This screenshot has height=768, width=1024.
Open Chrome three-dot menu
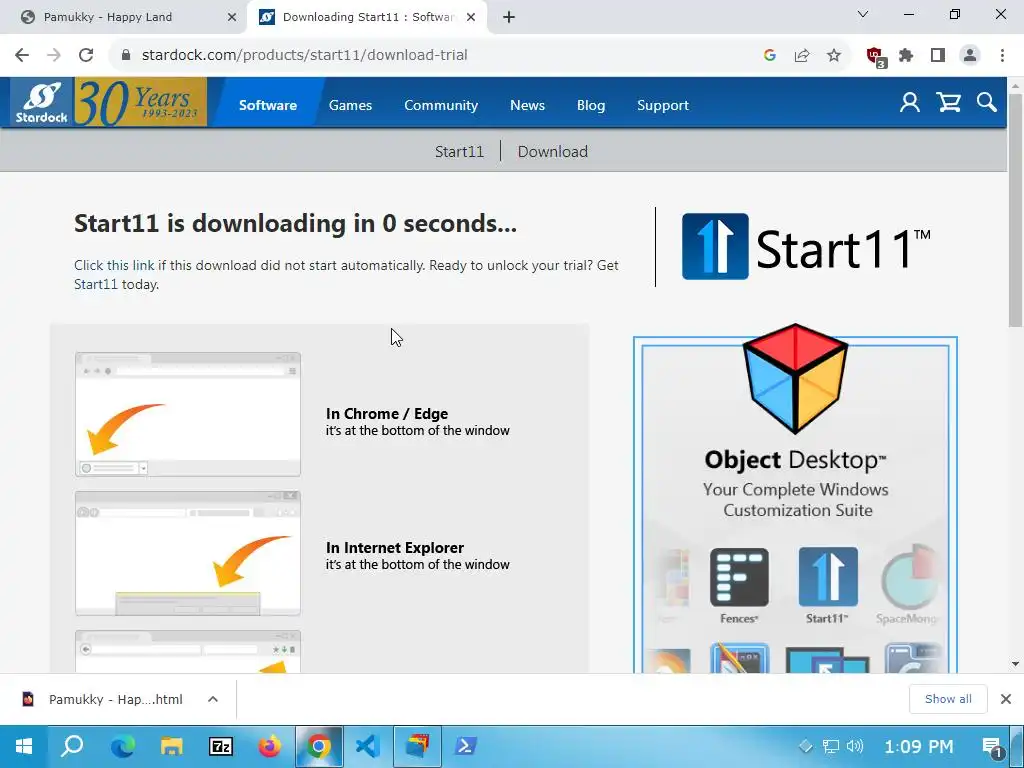click(1002, 55)
